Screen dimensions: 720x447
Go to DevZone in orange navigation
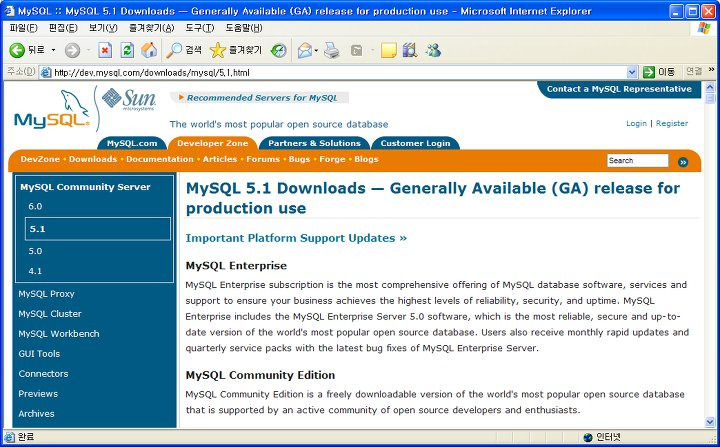40,159
